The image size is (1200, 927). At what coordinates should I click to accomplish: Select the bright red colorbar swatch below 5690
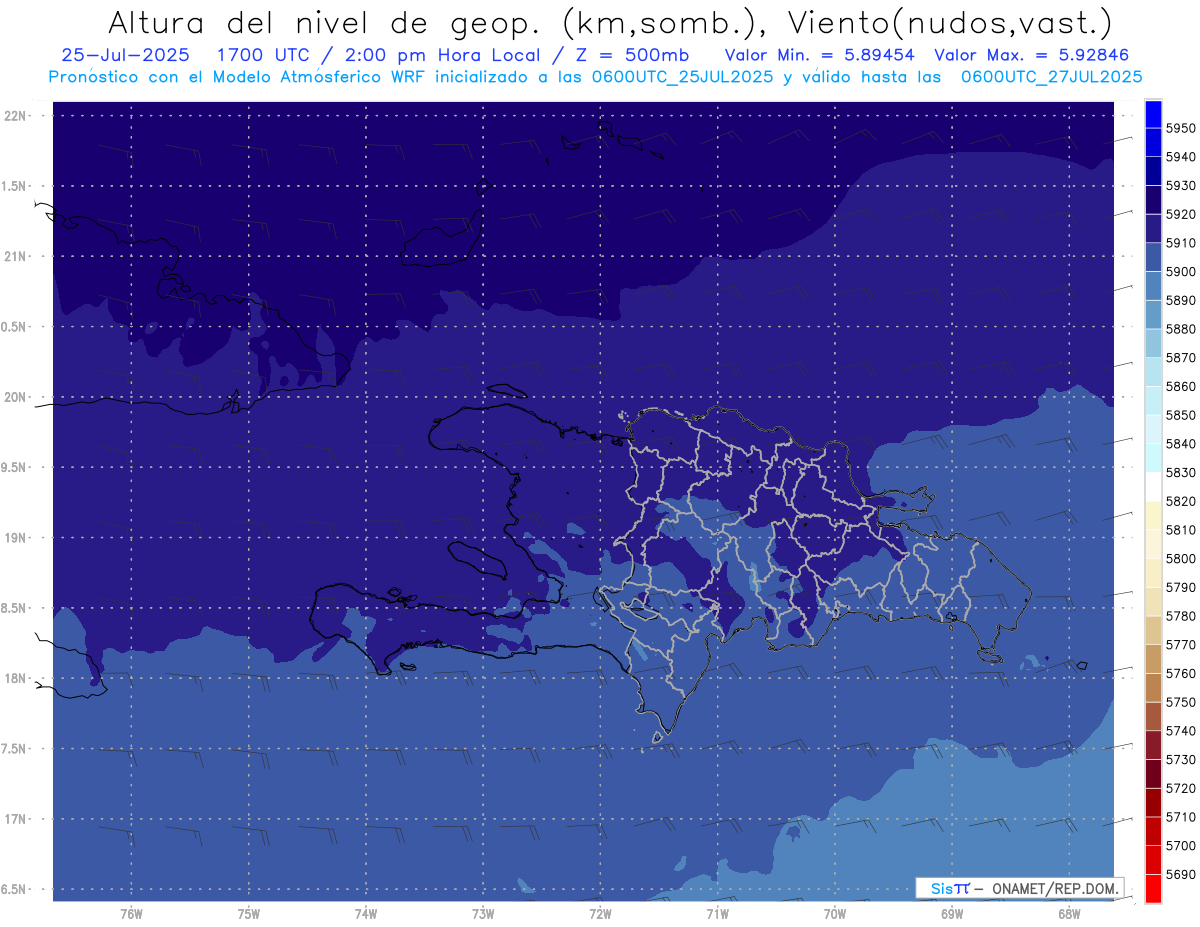tap(1153, 888)
